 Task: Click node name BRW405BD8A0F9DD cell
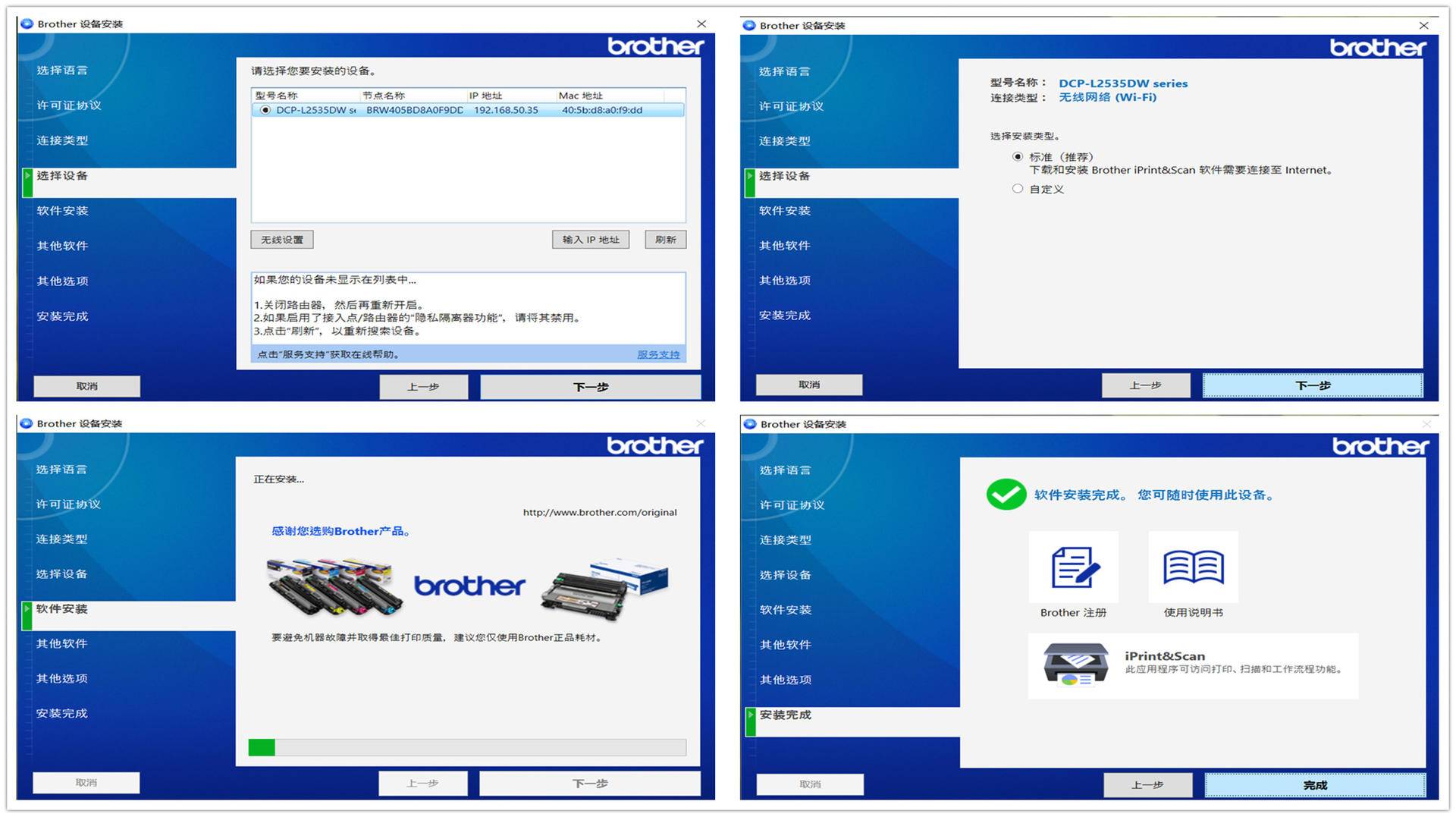coord(415,110)
